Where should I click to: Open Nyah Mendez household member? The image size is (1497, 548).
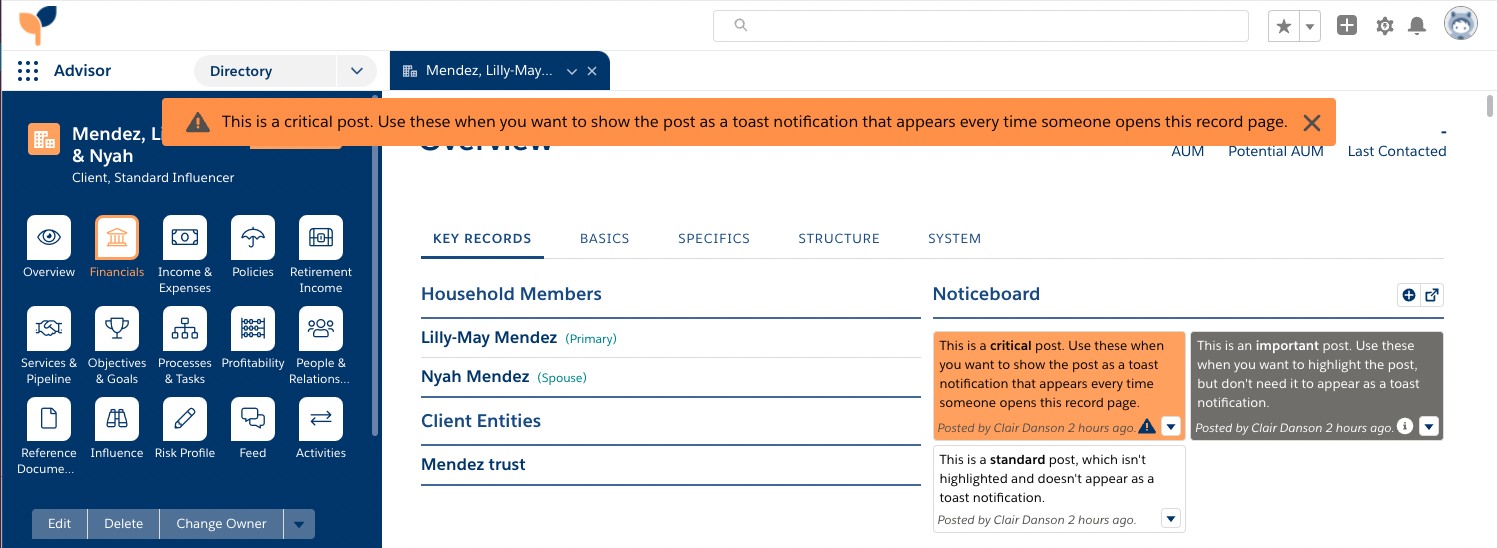pos(475,377)
